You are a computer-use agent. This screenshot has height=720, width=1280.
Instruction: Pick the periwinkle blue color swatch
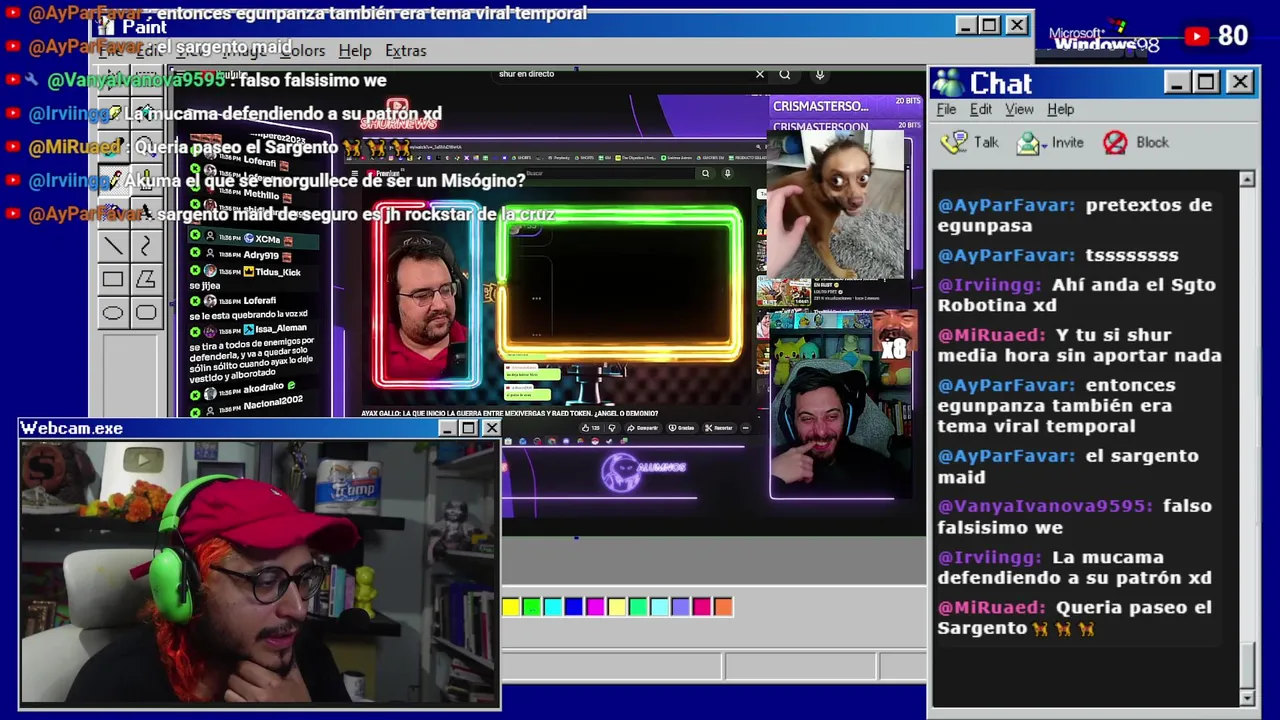tap(681, 607)
